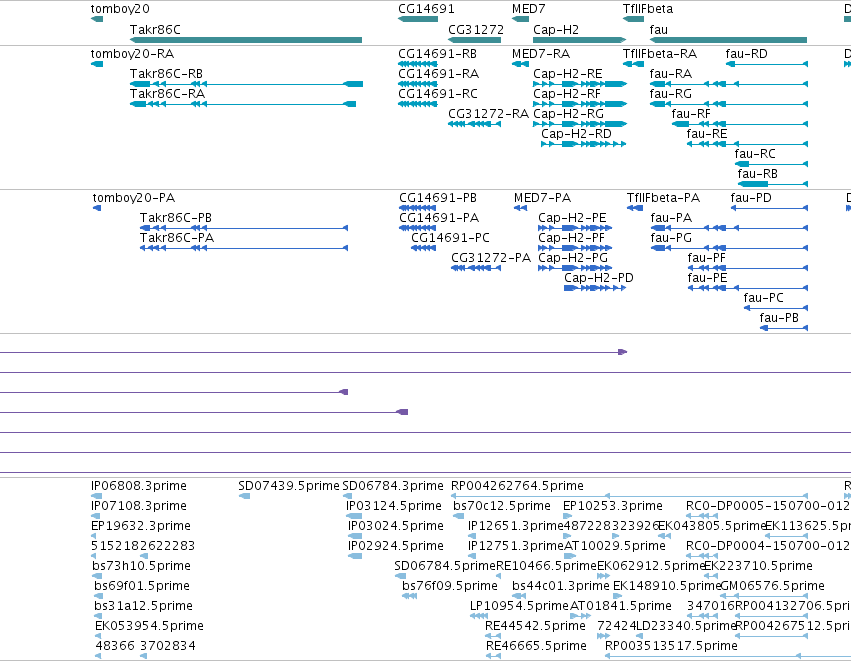
Task: Click the TfIIFbeta gene label
Action: tap(647, 9)
